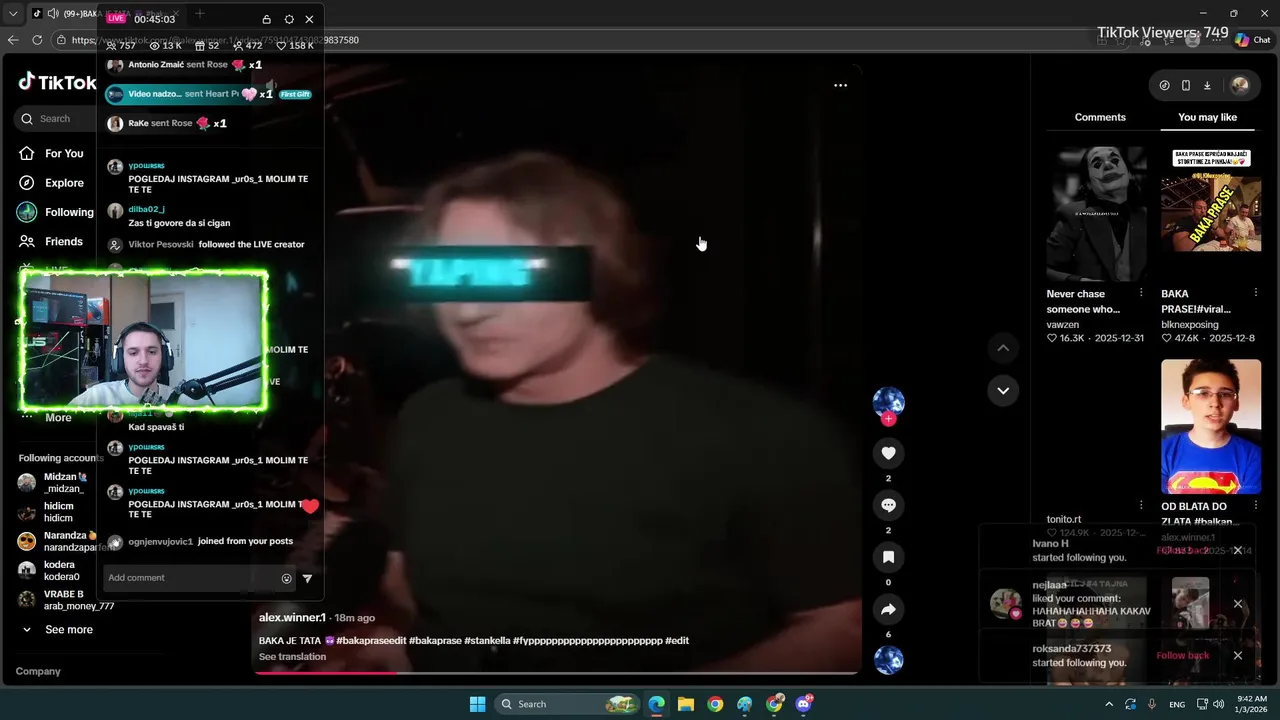The image size is (1280, 720).
Task: Go to the previous video
Action: 1003,348
